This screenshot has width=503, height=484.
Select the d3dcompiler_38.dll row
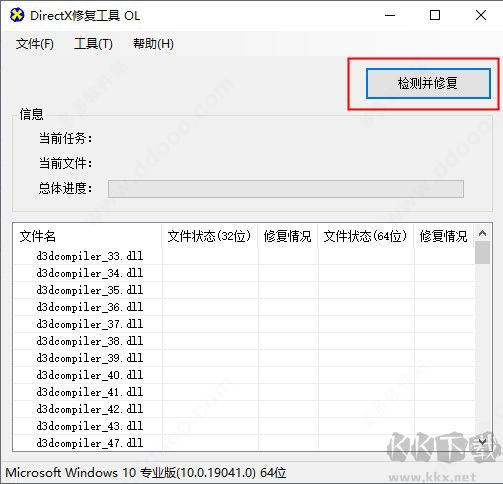pyautogui.click(x=244, y=341)
